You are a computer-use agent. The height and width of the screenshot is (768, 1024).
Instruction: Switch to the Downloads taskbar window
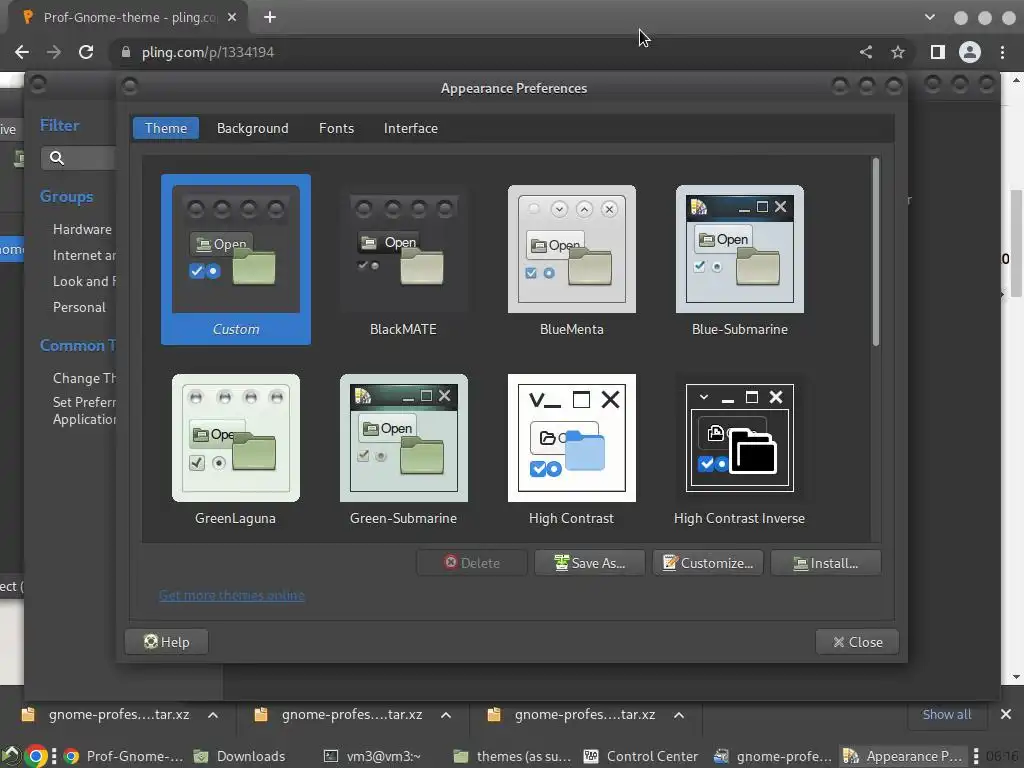click(240, 756)
